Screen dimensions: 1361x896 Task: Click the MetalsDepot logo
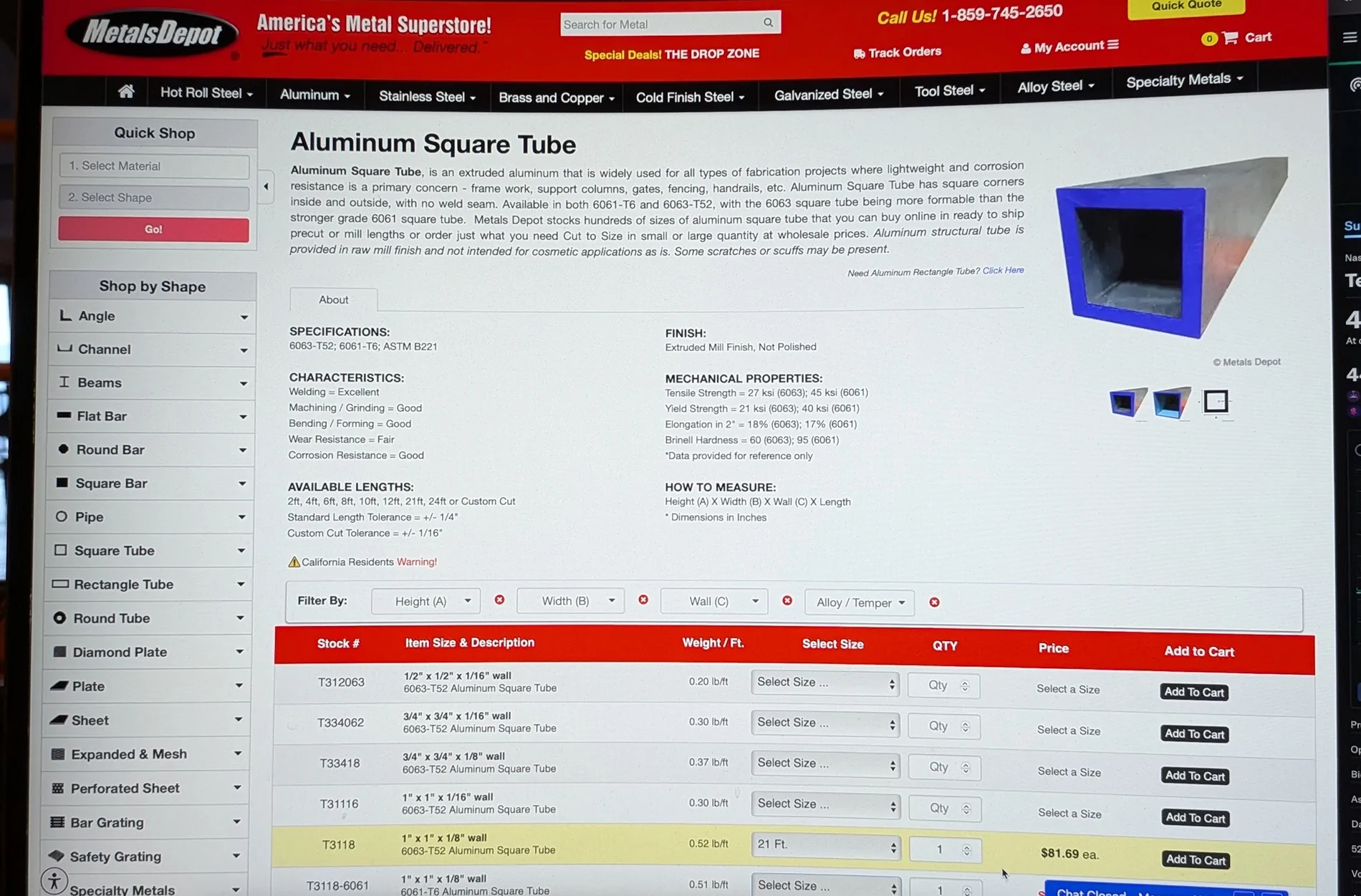click(152, 33)
